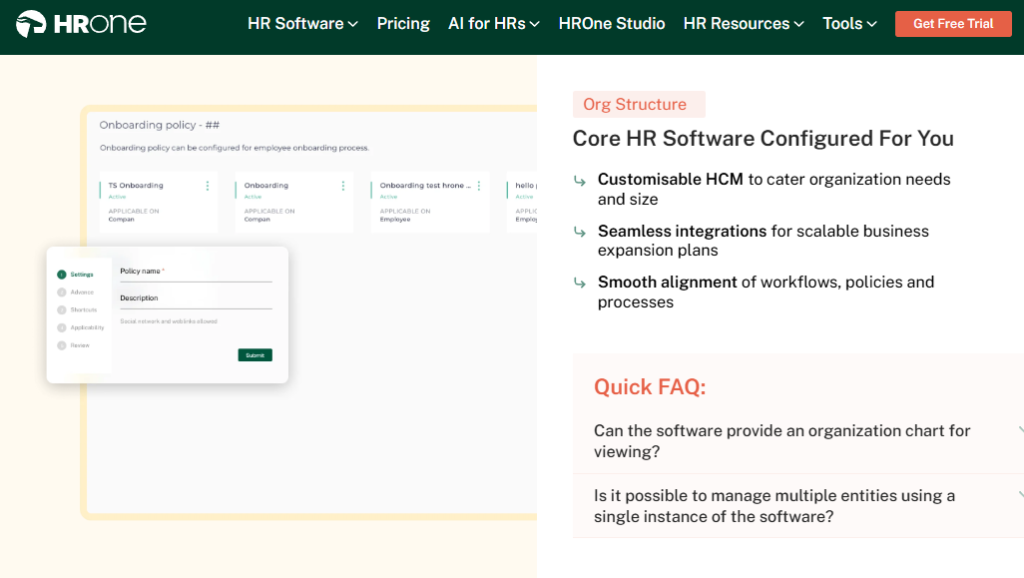
Task: Expand the HR Resources menu
Action: coord(743,24)
